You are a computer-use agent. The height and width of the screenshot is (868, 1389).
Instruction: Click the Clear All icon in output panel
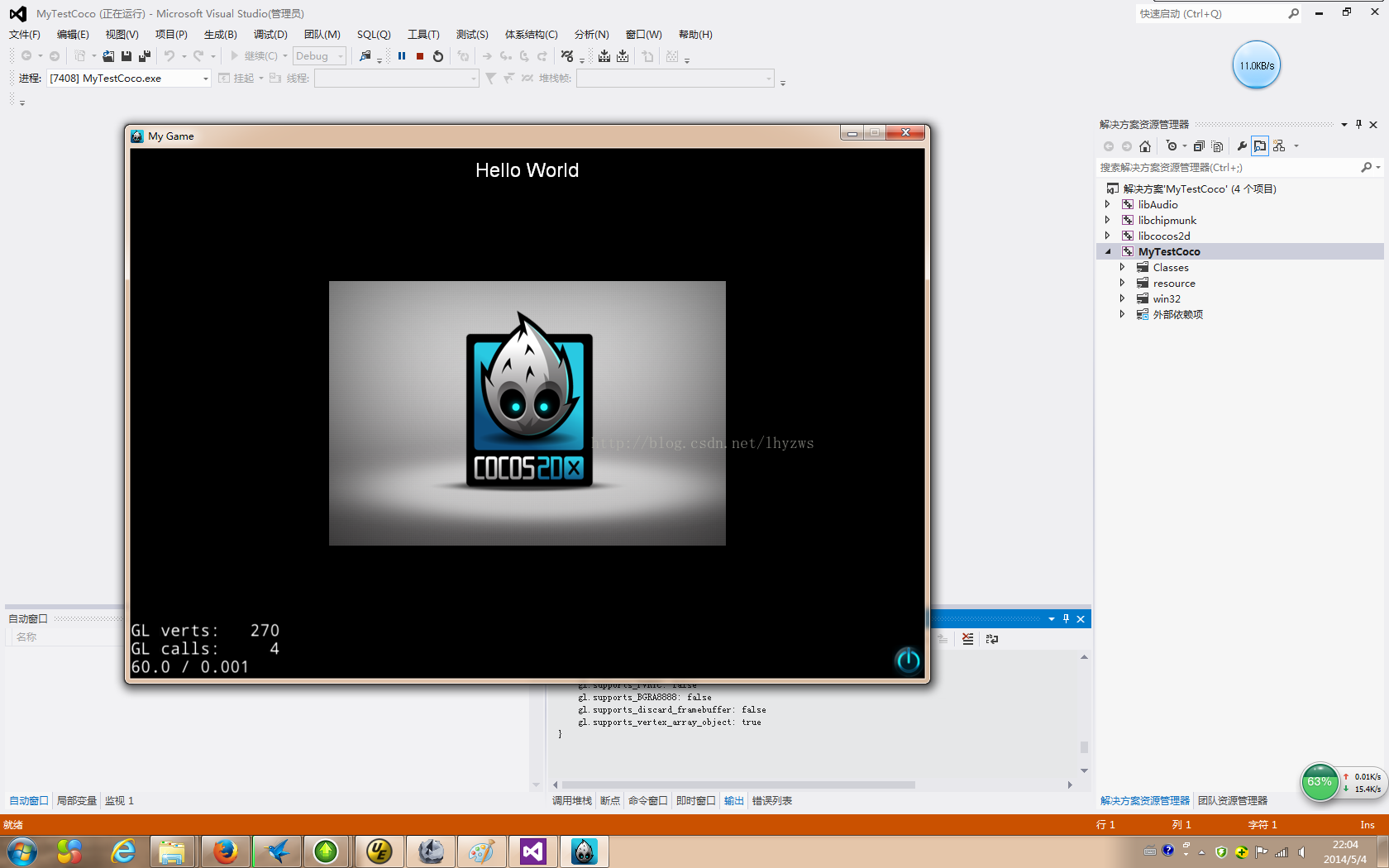pos(968,639)
